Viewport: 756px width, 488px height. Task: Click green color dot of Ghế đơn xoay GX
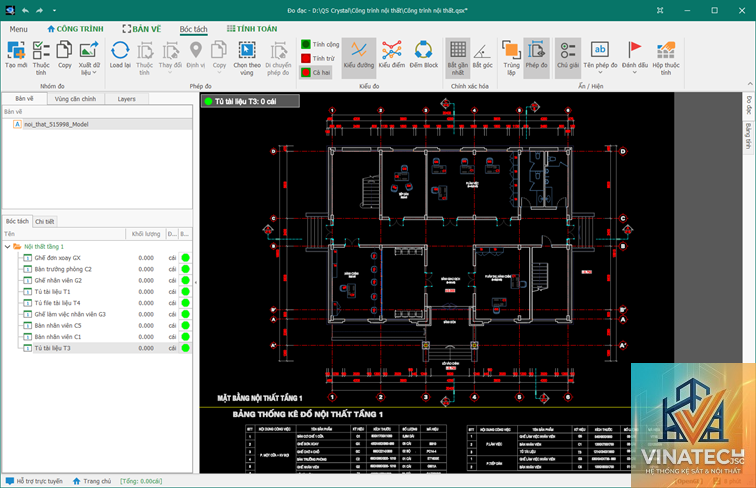pos(185,258)
